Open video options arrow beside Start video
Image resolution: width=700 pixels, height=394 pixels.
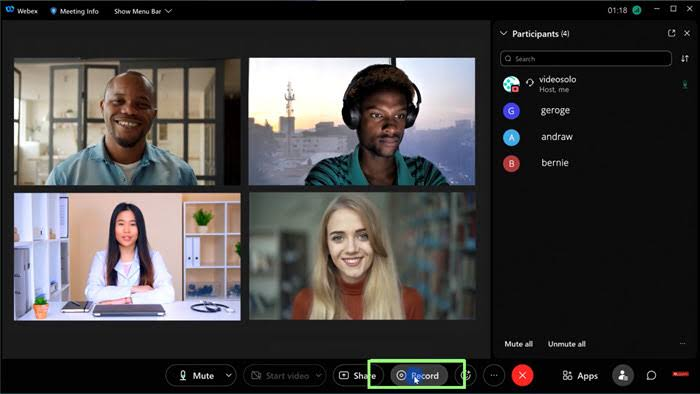click(x=319, y=376)
